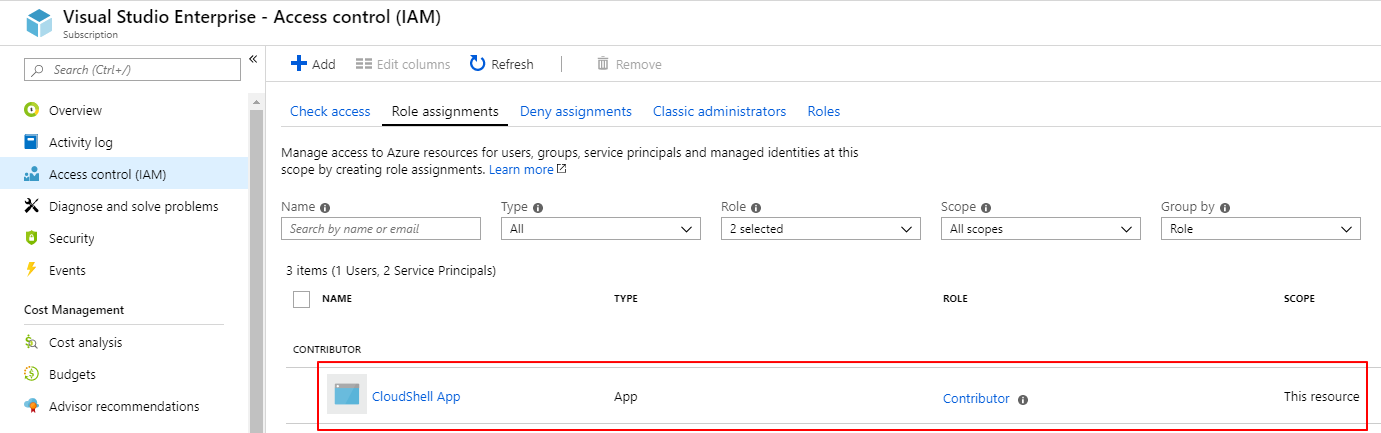Viewport: 1381px width, 433px height.
Task: Open the Deny assignments tab
Action: (576, 111)
